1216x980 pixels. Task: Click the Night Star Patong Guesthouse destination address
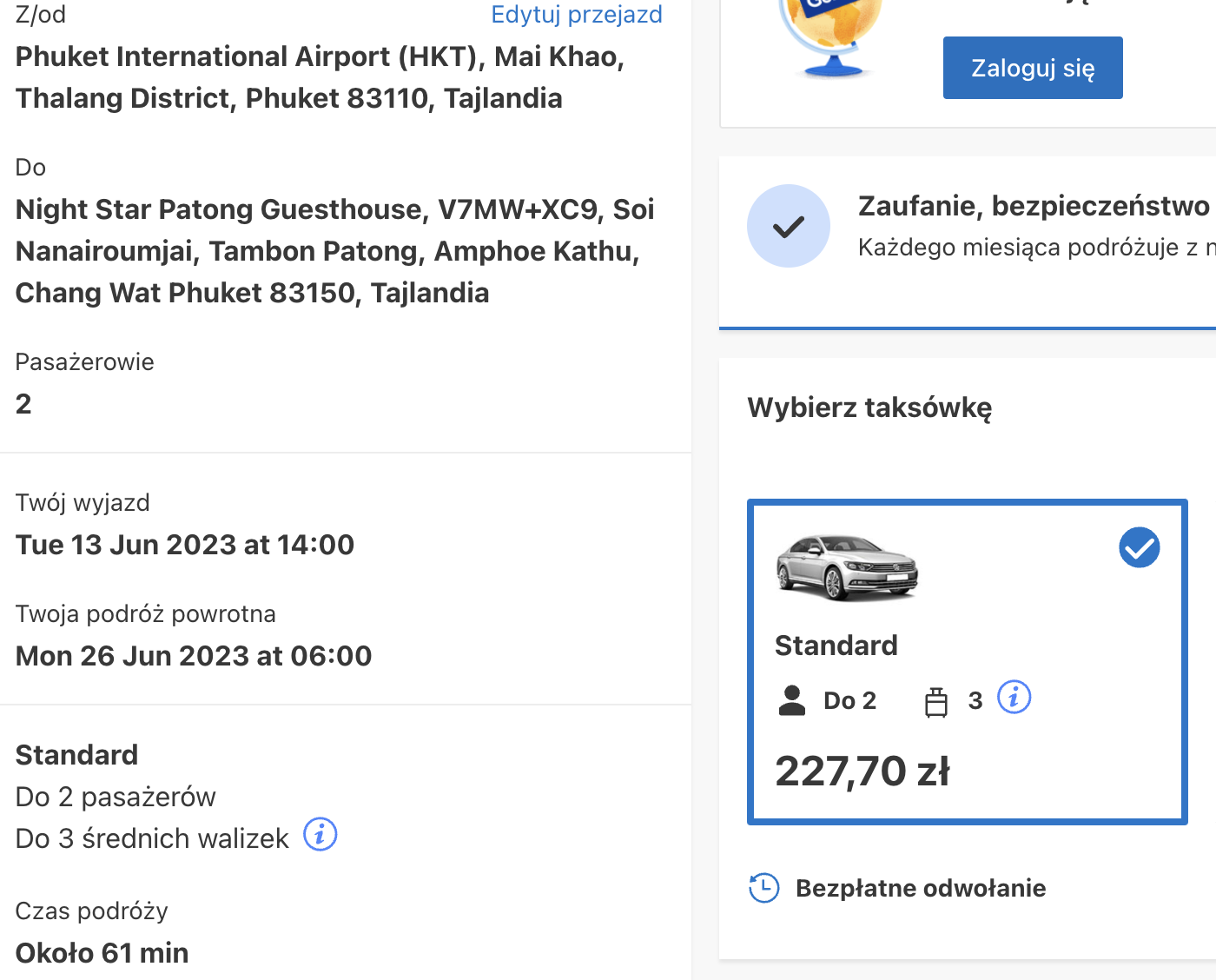point(335,251)
